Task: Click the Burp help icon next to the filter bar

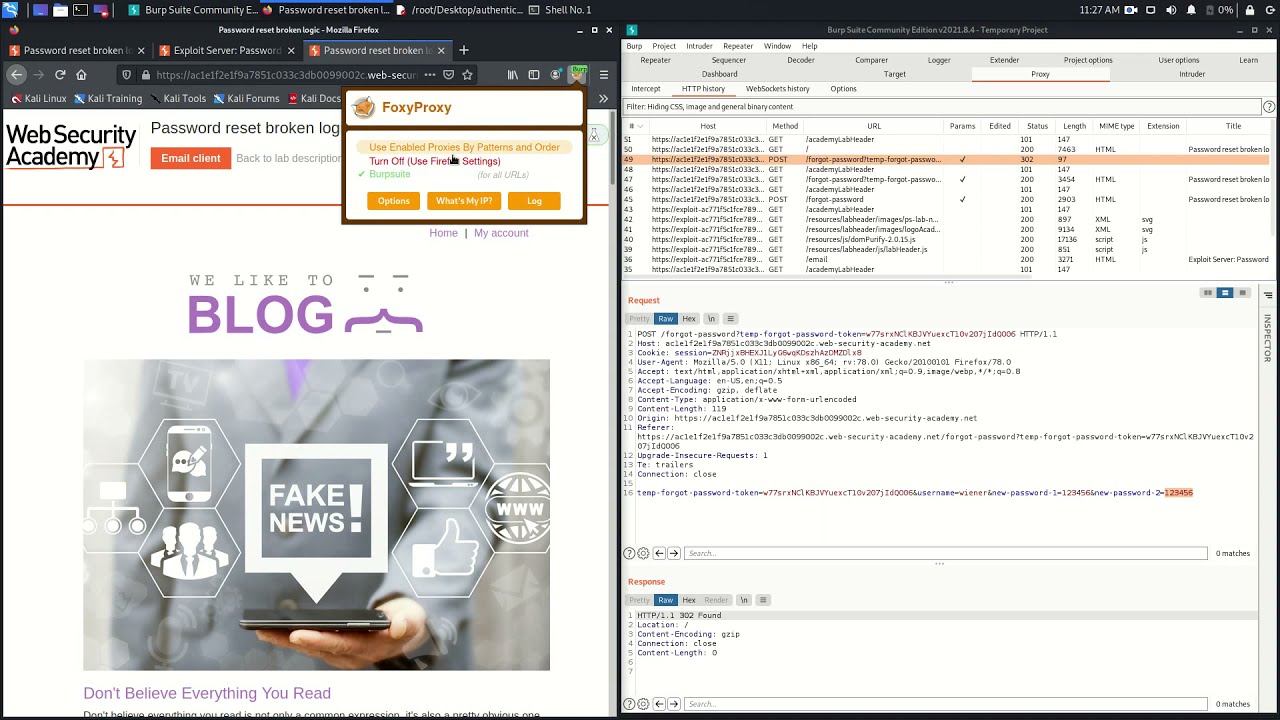Action: pyautogui.click(x=1269, y=107)
